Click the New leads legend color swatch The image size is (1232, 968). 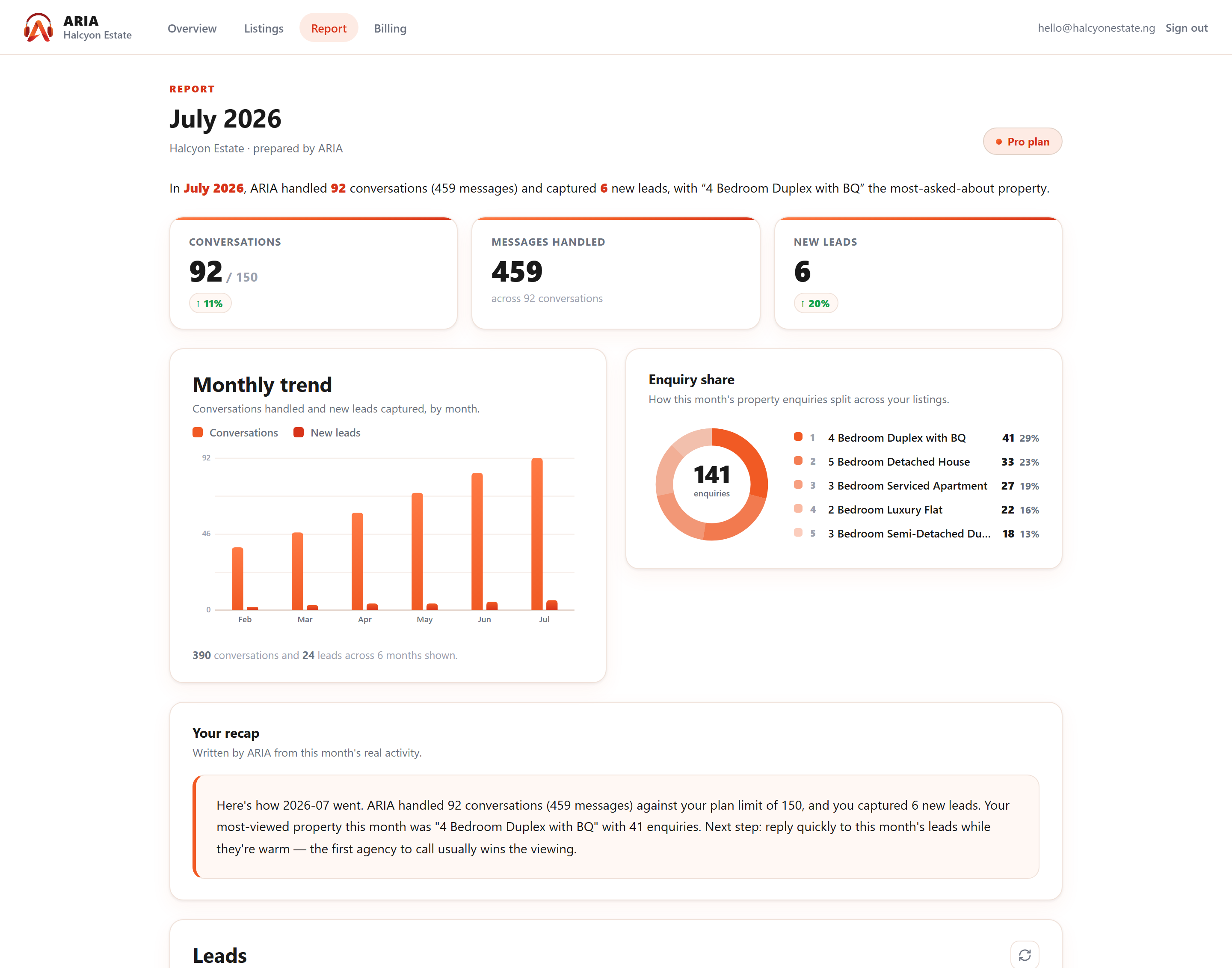pos(299,432)
